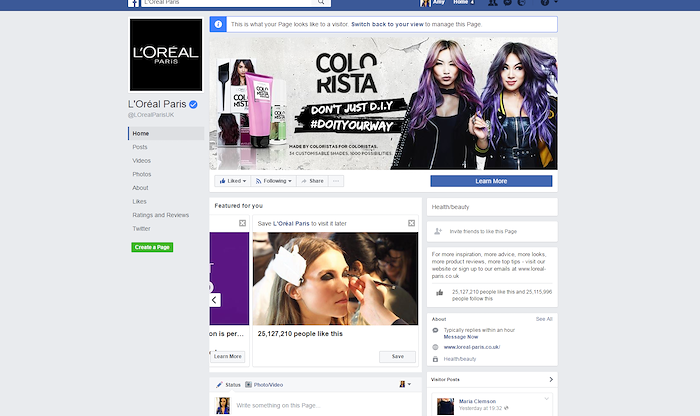Open Posts in the page sidebar

140,147
